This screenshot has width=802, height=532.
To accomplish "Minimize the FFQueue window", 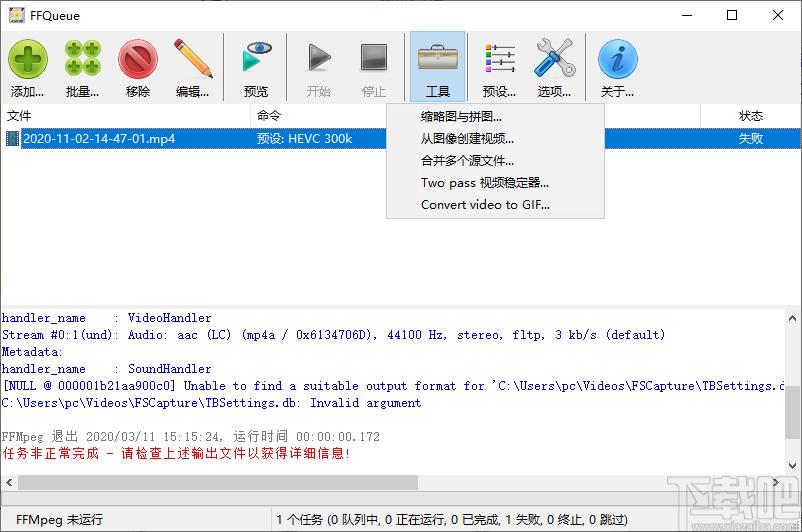I will point(687,15).
